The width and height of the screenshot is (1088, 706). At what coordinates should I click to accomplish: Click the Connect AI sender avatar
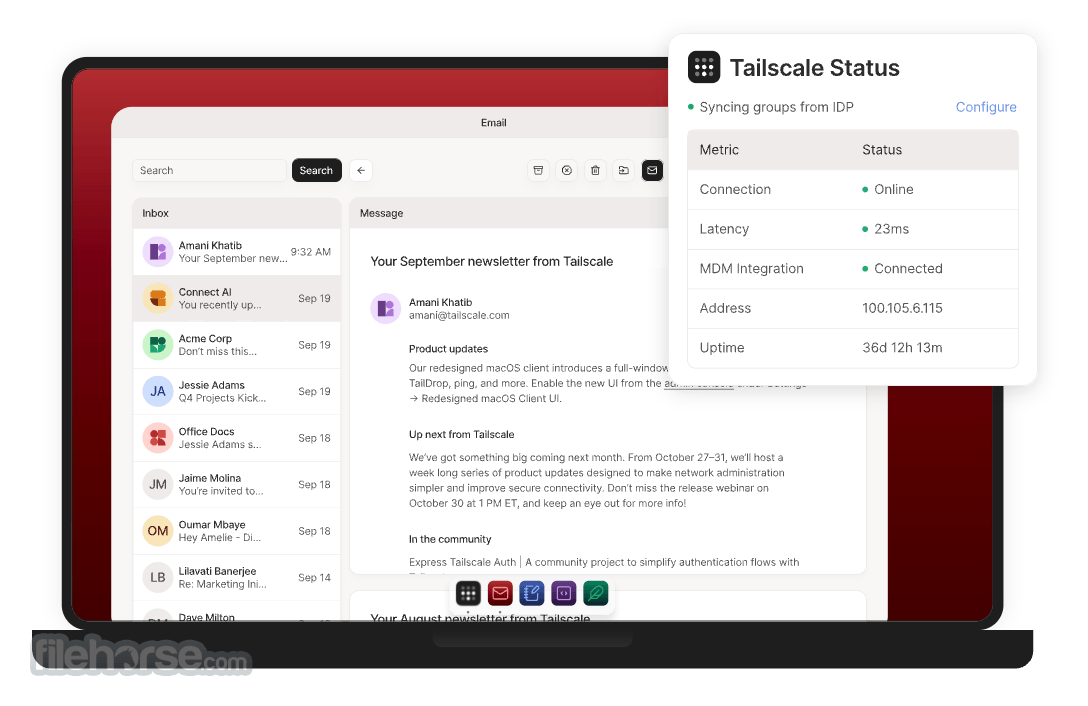click(158, 298)
